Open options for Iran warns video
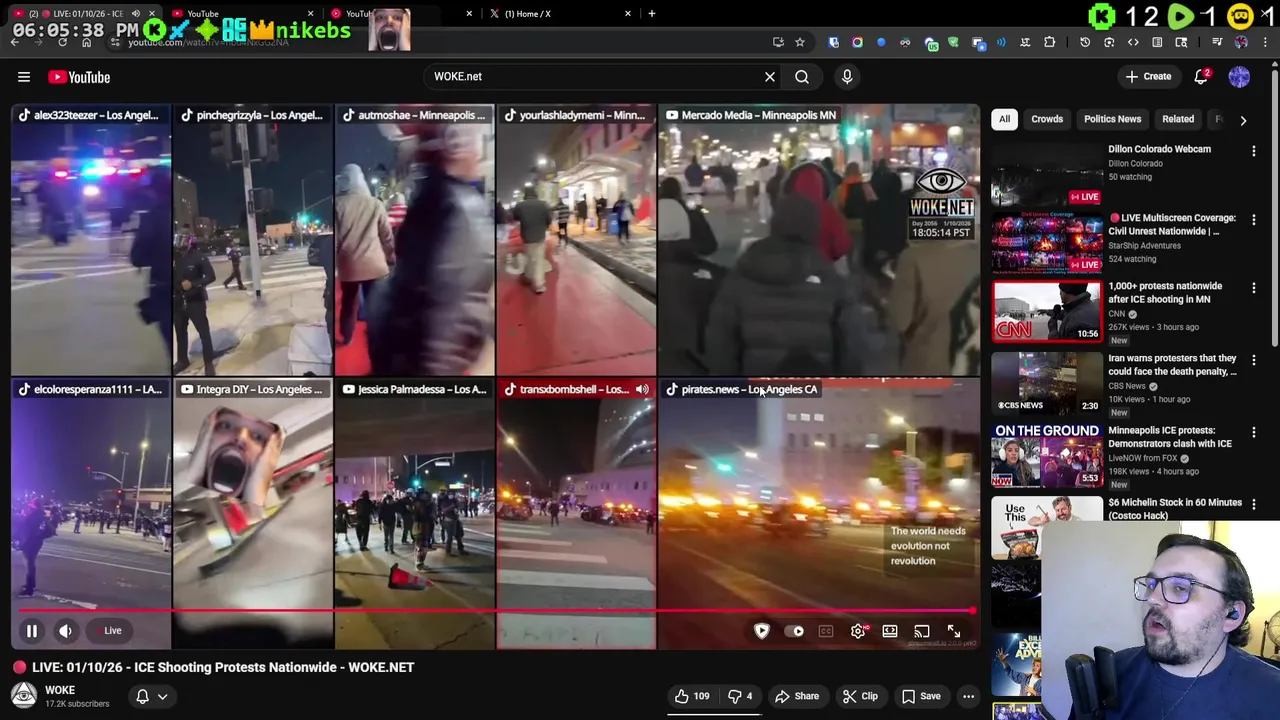The image size is (1280, 720). coord(1253,360)
